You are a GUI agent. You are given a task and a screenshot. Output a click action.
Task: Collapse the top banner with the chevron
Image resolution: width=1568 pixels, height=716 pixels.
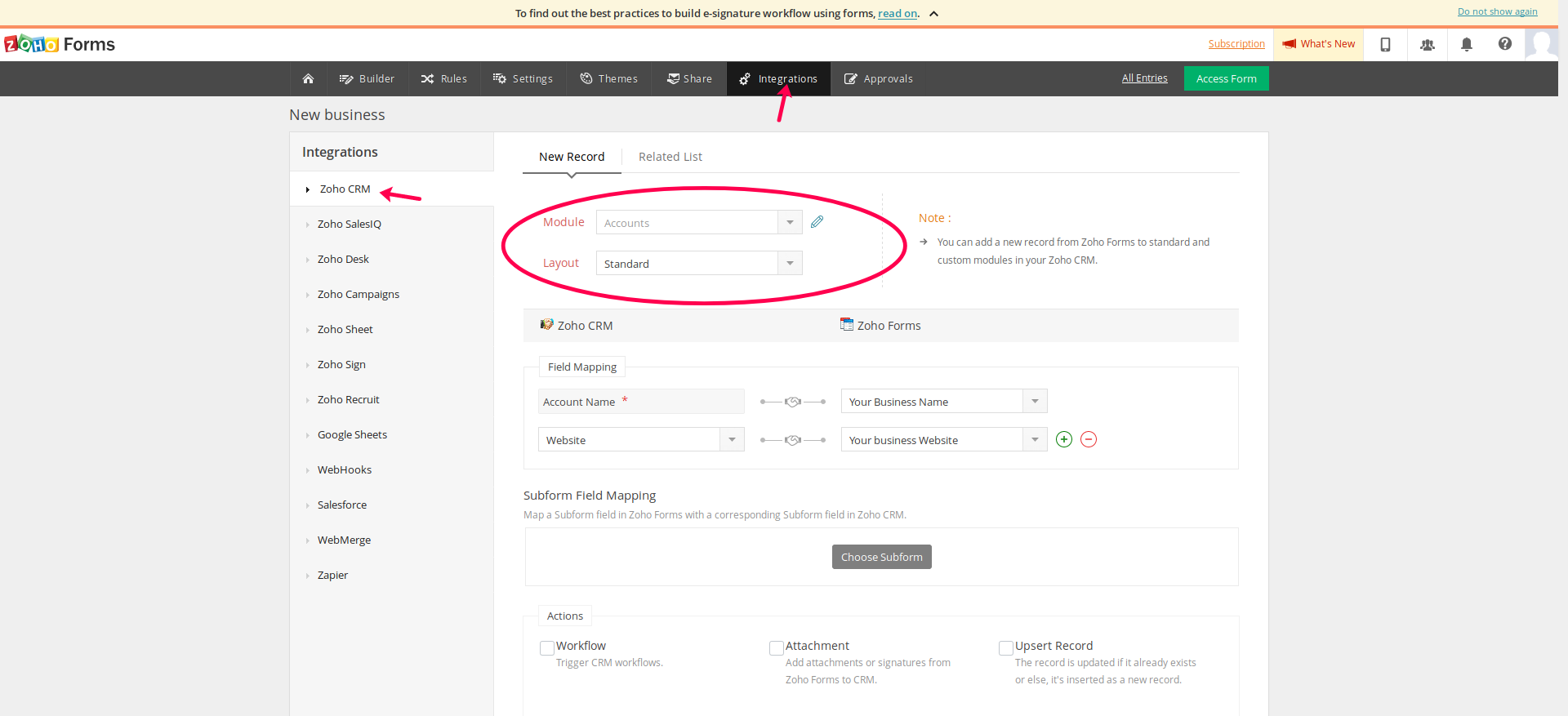pyautogui.click(x=933, y=14)
